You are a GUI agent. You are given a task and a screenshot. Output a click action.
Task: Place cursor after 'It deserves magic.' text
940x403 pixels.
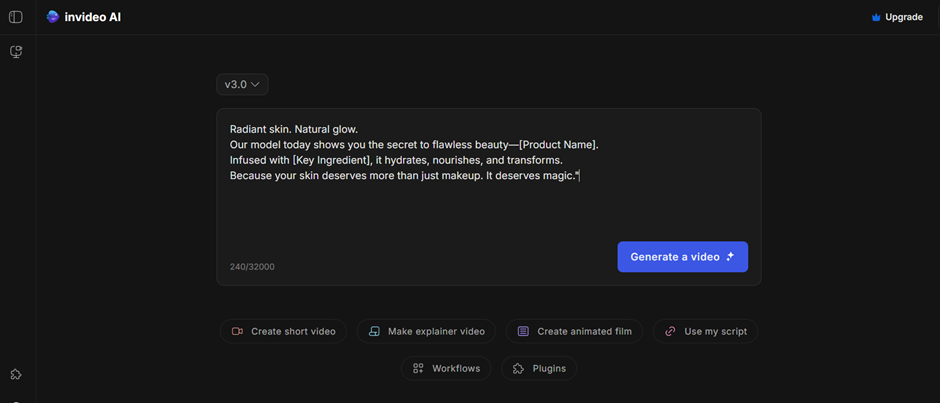[x=579, y=176]
